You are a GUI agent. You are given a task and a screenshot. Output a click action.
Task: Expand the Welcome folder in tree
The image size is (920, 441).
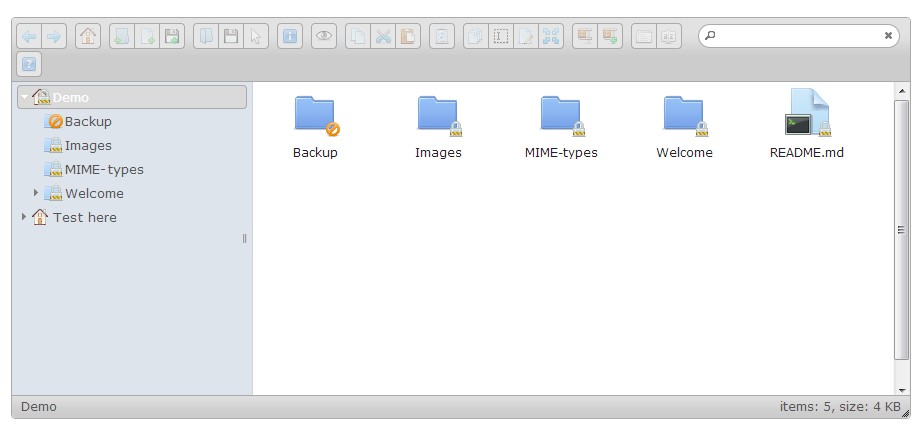tap(36, 193)
